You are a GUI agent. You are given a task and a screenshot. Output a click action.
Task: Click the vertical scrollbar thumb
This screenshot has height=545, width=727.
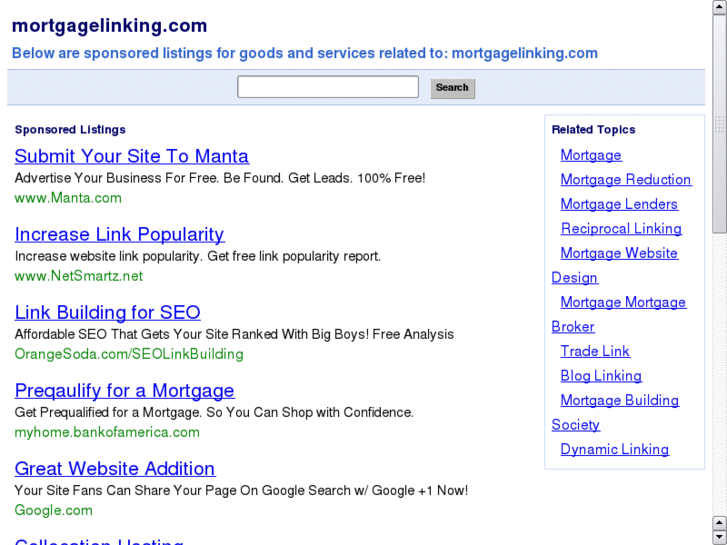tap(719, 124)
